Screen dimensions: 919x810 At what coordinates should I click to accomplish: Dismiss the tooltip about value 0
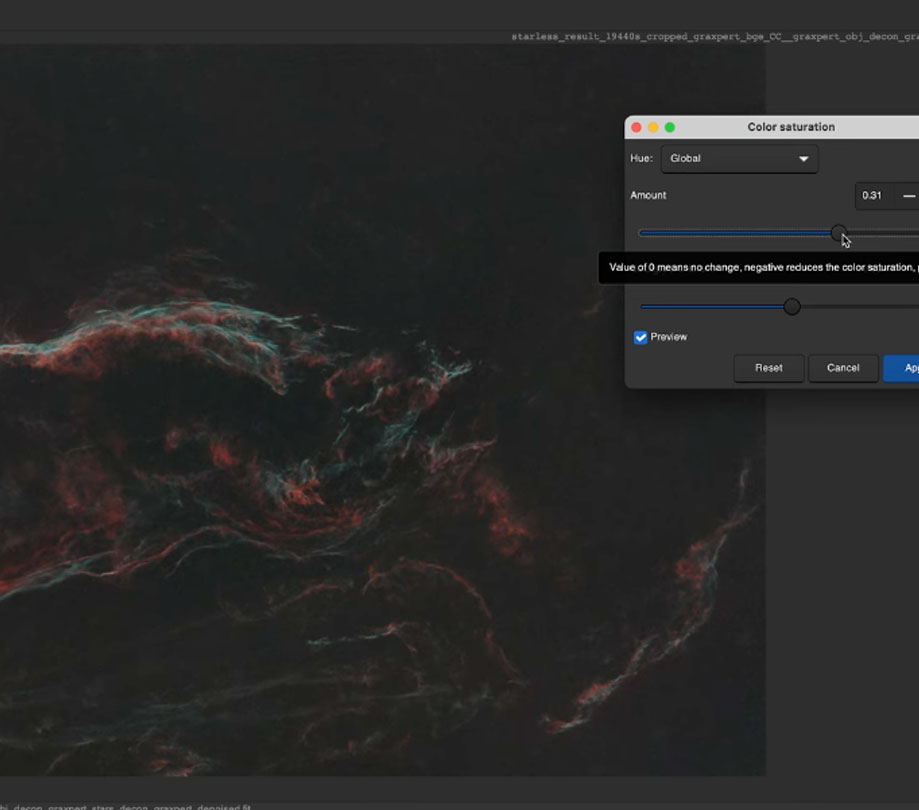pos(760,267)
